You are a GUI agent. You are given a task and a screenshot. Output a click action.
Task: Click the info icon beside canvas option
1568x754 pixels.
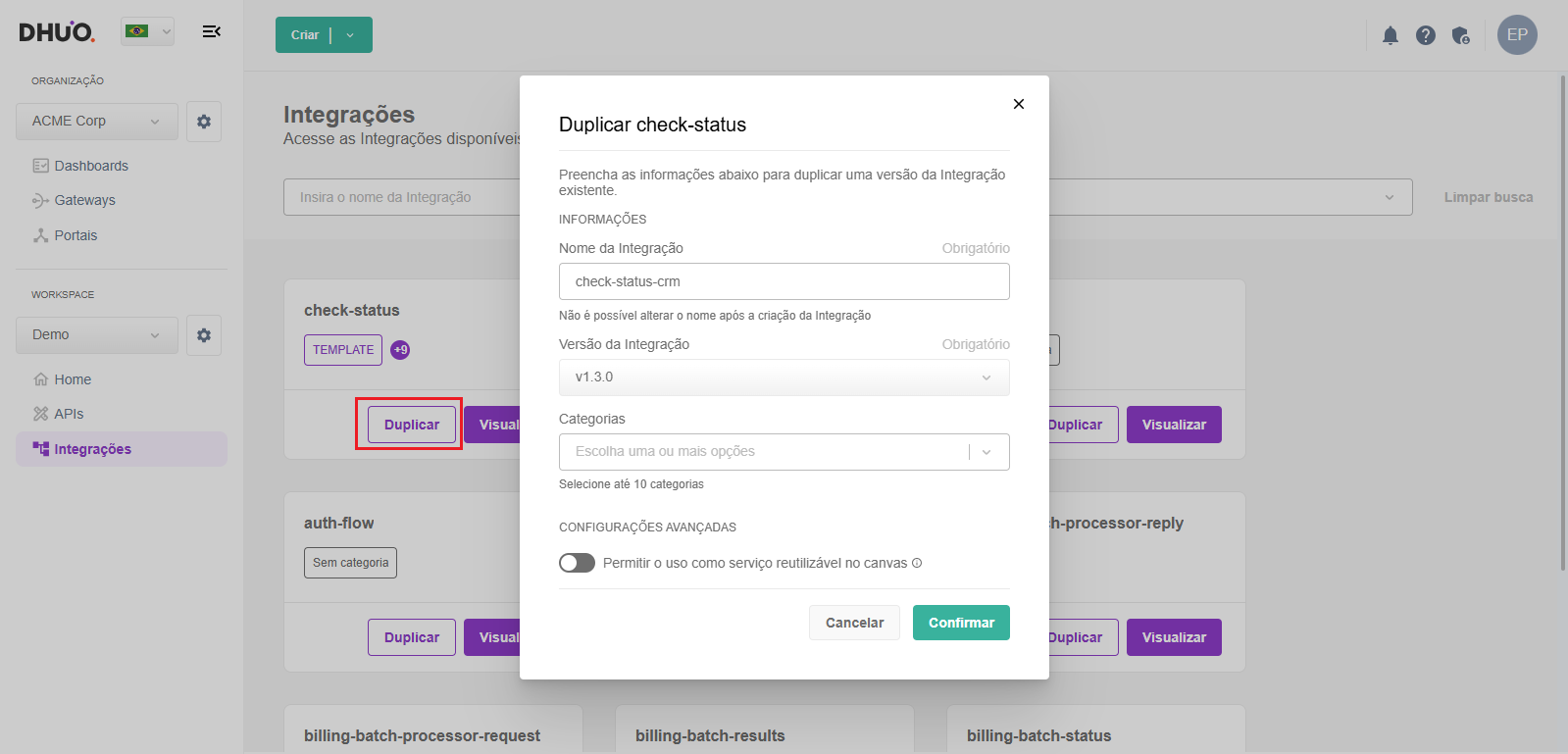(917, 563)
